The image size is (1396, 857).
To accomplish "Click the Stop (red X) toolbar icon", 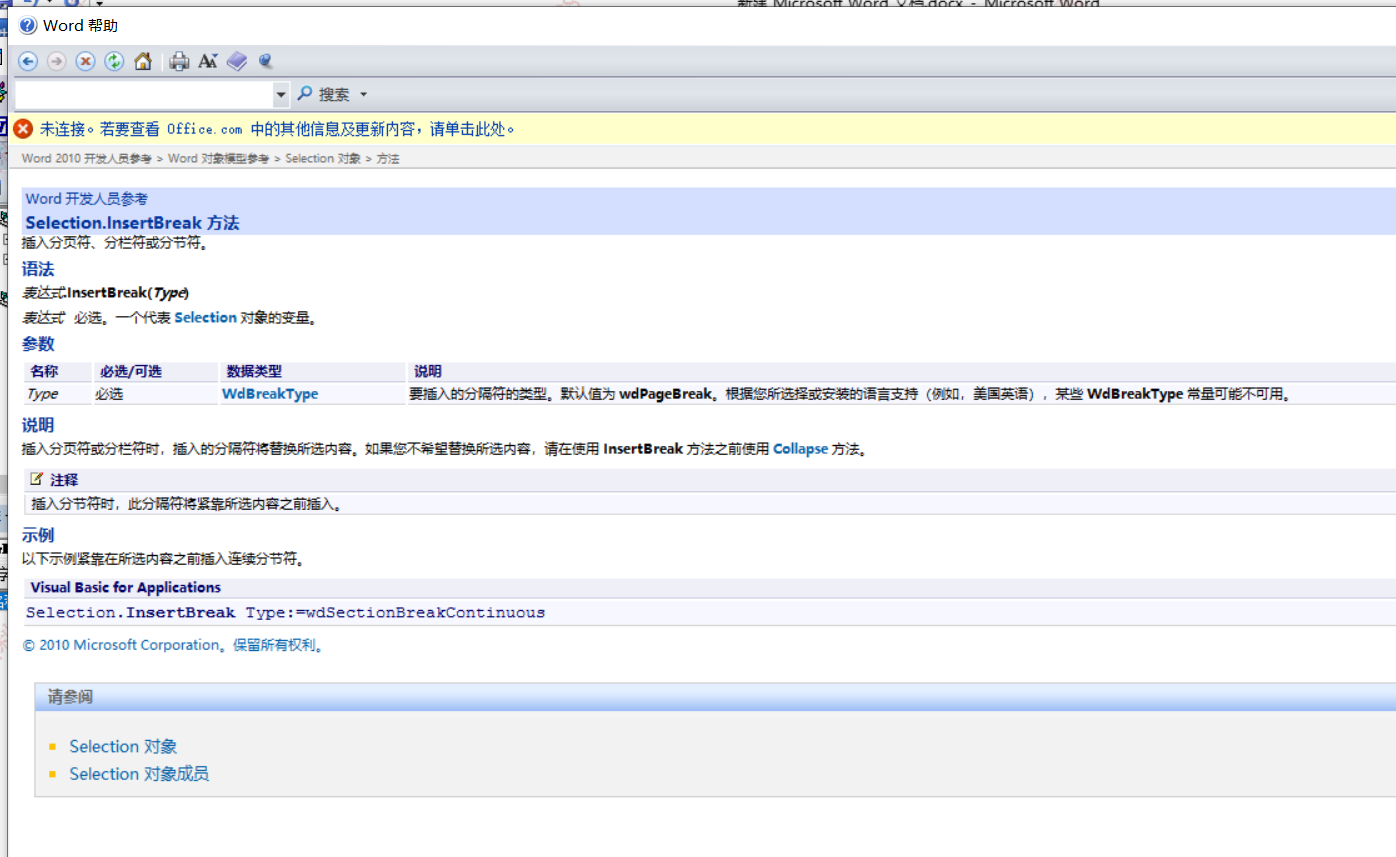I will coord(85,61).
